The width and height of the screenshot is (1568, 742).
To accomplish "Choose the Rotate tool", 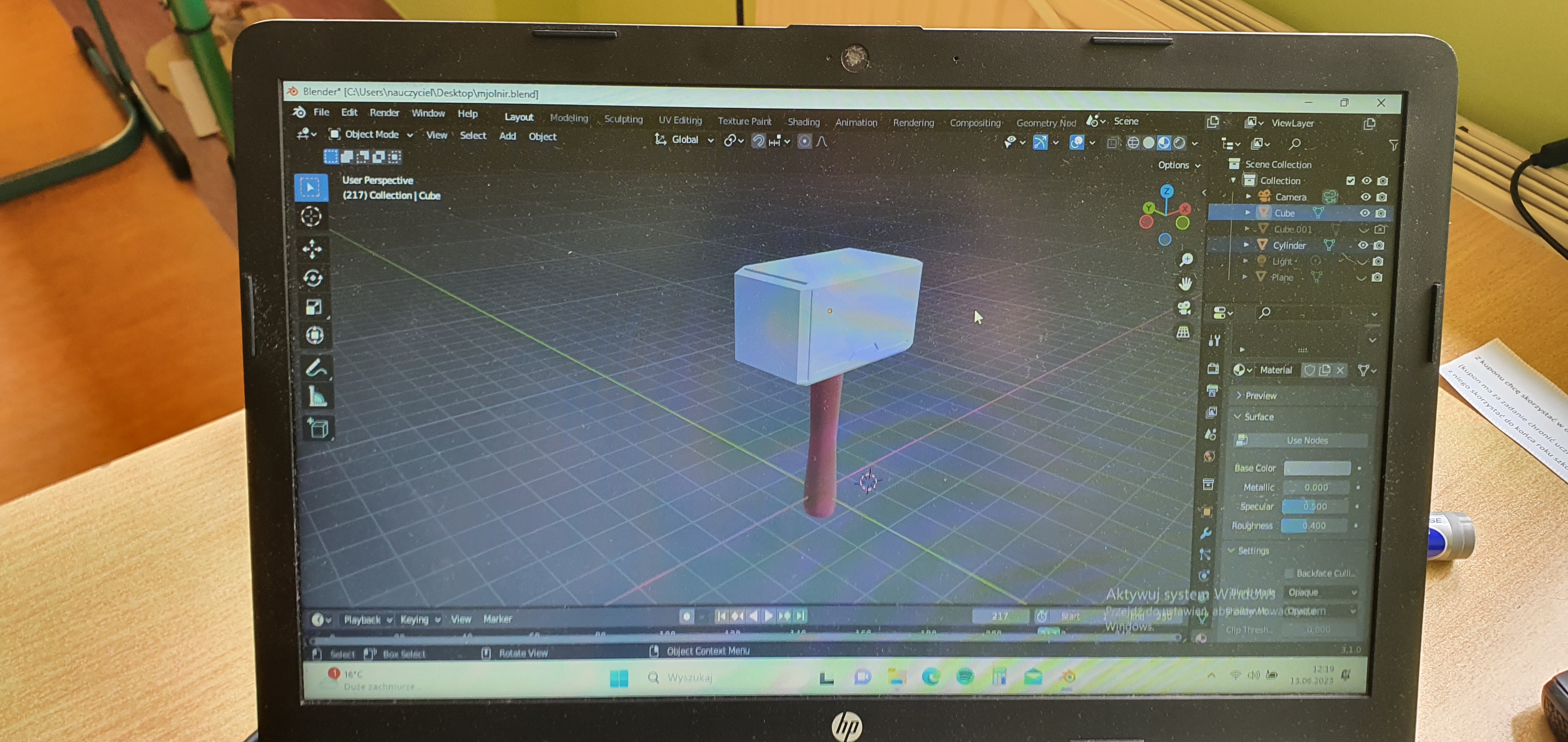I will point(313,278).
